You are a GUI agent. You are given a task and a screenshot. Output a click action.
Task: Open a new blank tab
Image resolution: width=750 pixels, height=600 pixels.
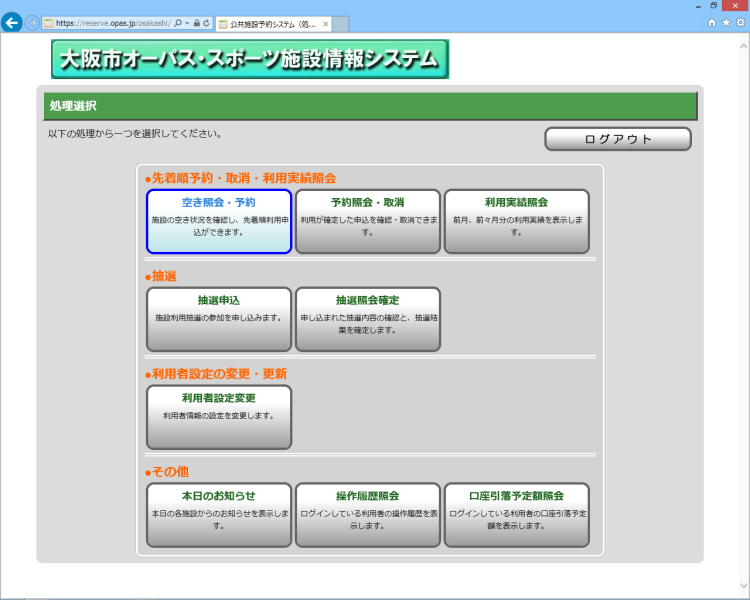[x=341, y=24]
